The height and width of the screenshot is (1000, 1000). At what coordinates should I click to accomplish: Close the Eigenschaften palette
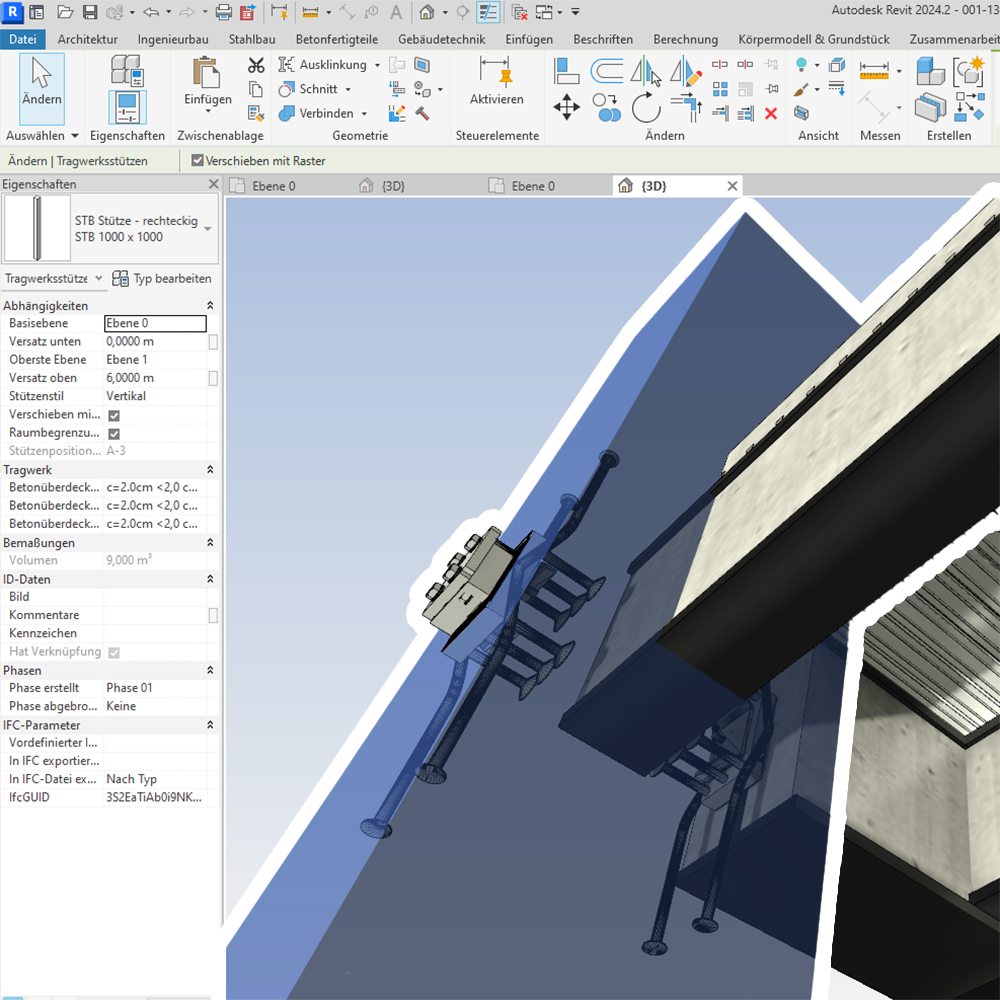click(x=214, y=184)
